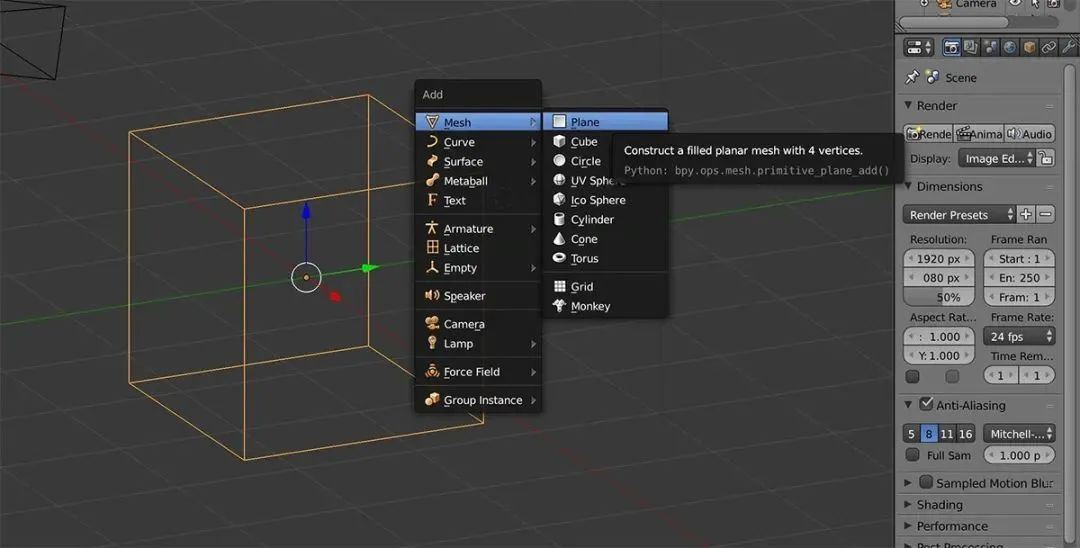Add a Grid mesh
Screen dimensions: 1080x548
(x=605, y=286)
